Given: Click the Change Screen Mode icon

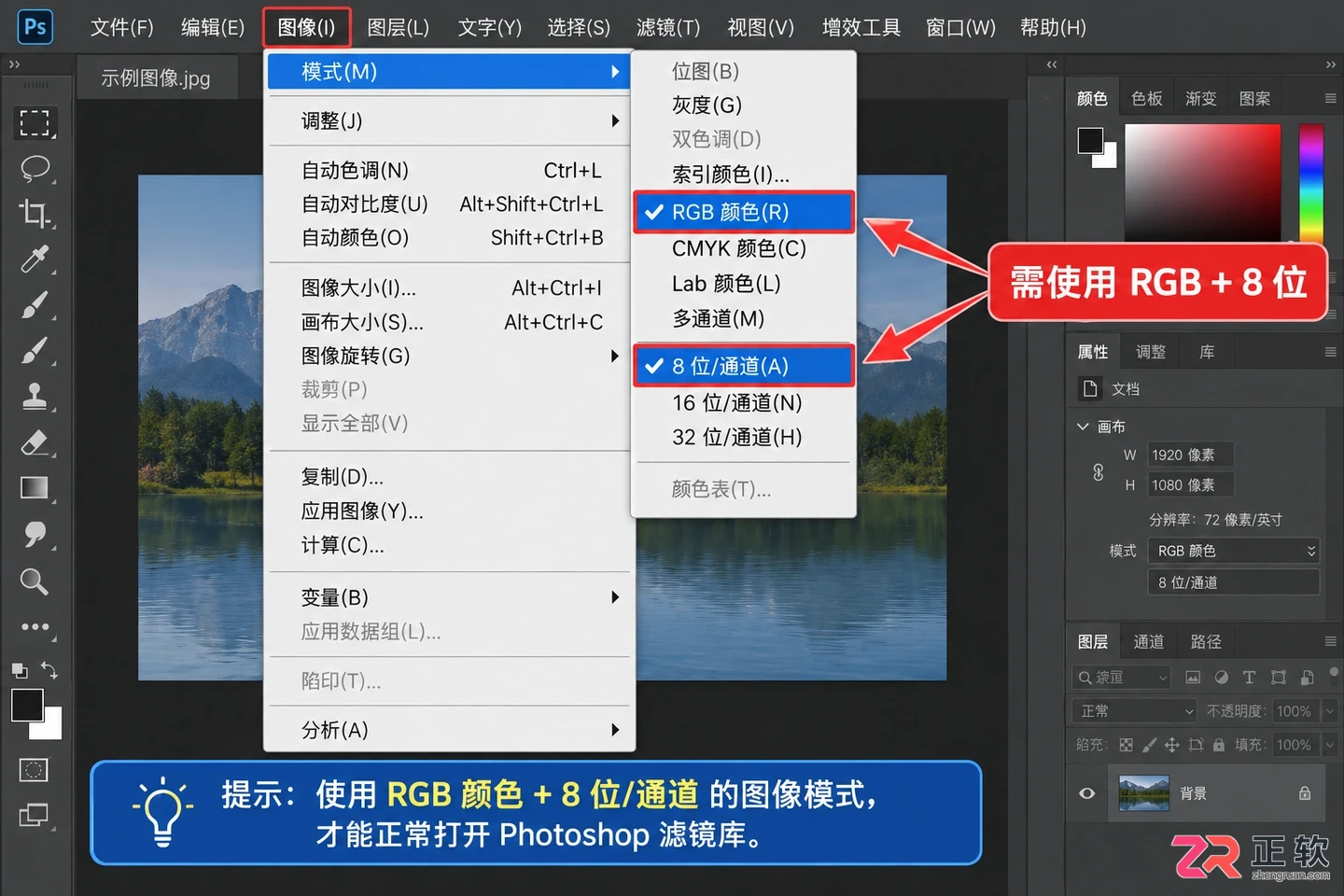Looking at the screenshot, I should (x=35, y=816).
